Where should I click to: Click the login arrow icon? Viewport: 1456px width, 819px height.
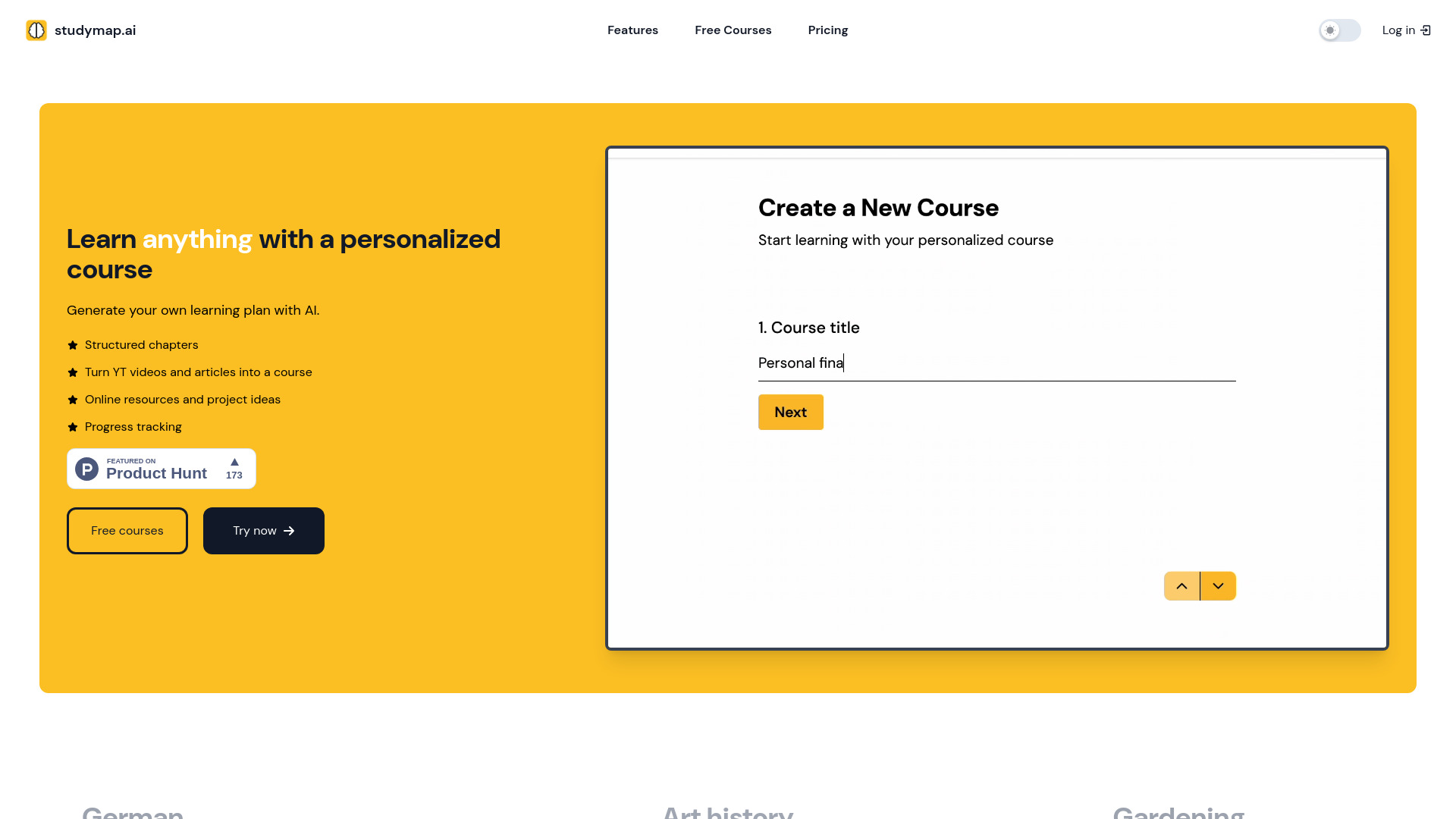[1426, 30]
